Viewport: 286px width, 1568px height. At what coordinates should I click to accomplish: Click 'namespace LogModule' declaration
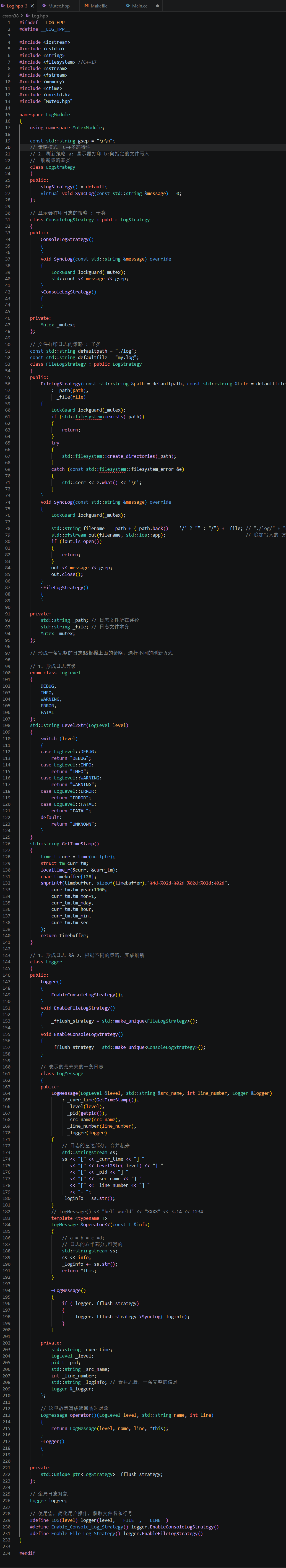point(45,115)
